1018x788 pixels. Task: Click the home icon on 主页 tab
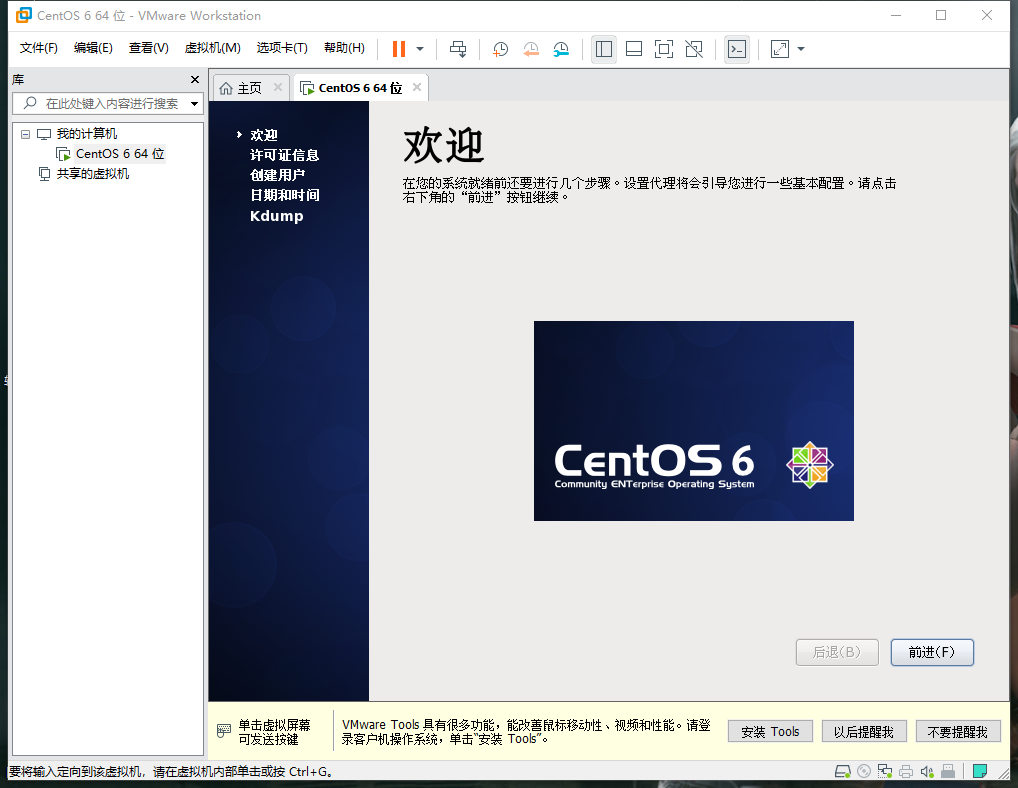[226, 88]
